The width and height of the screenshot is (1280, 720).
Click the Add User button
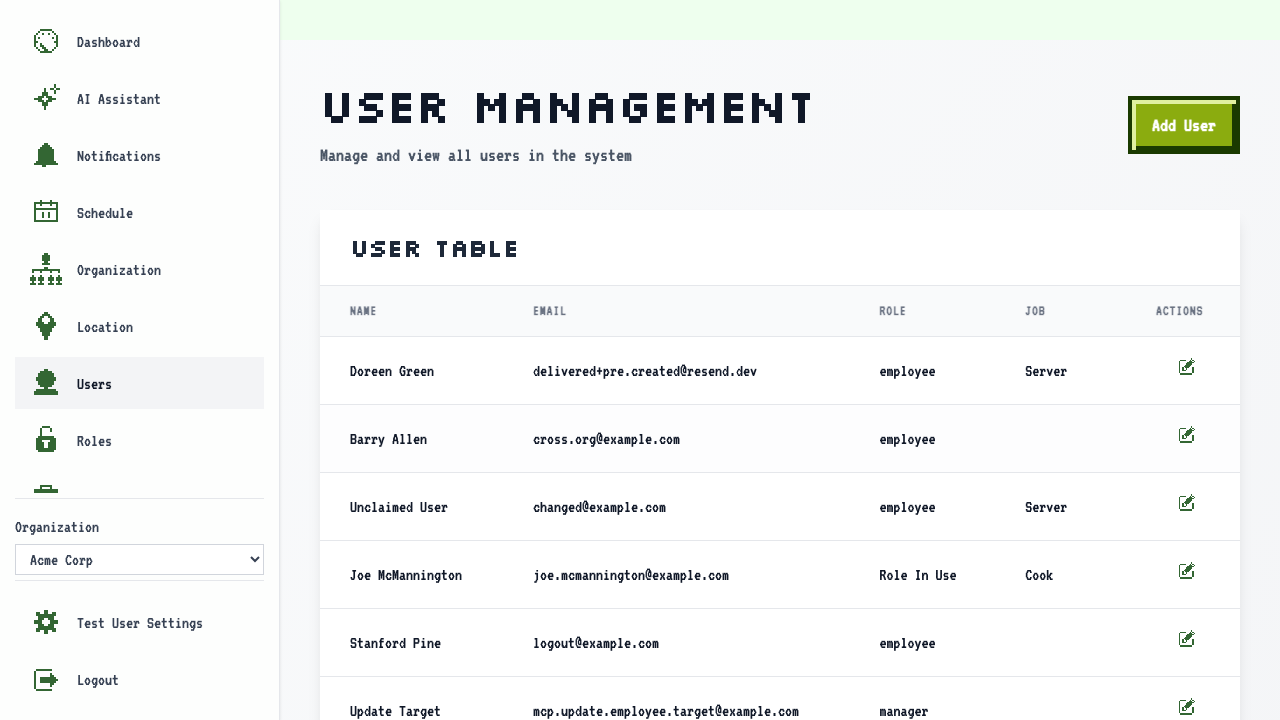[1184, 125]
